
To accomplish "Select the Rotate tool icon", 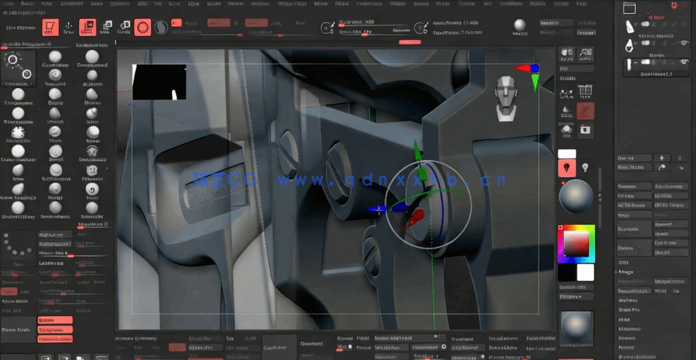I will [x=124, y=28].
